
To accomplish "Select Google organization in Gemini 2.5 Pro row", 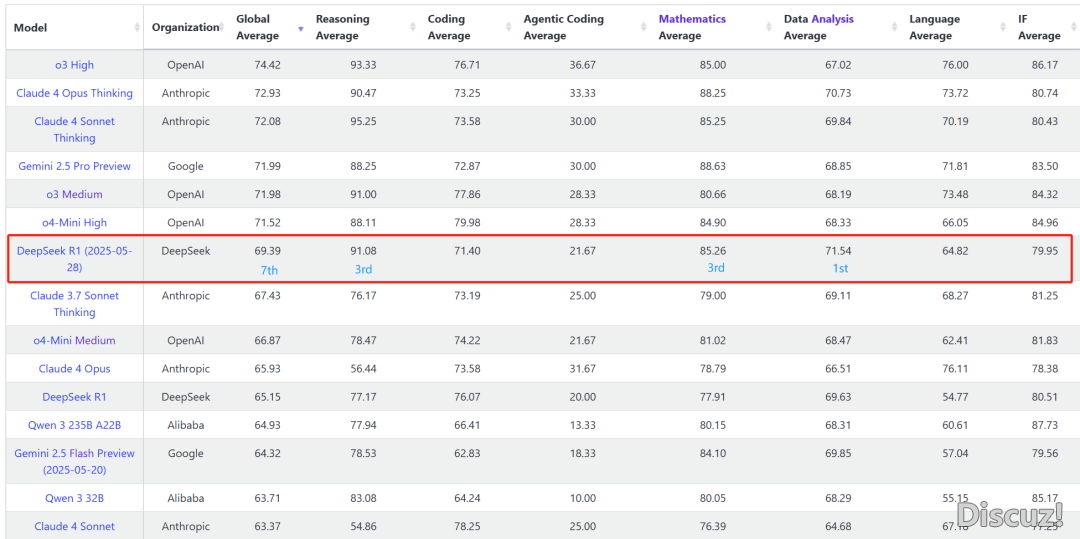I will [x=185, y=166].
